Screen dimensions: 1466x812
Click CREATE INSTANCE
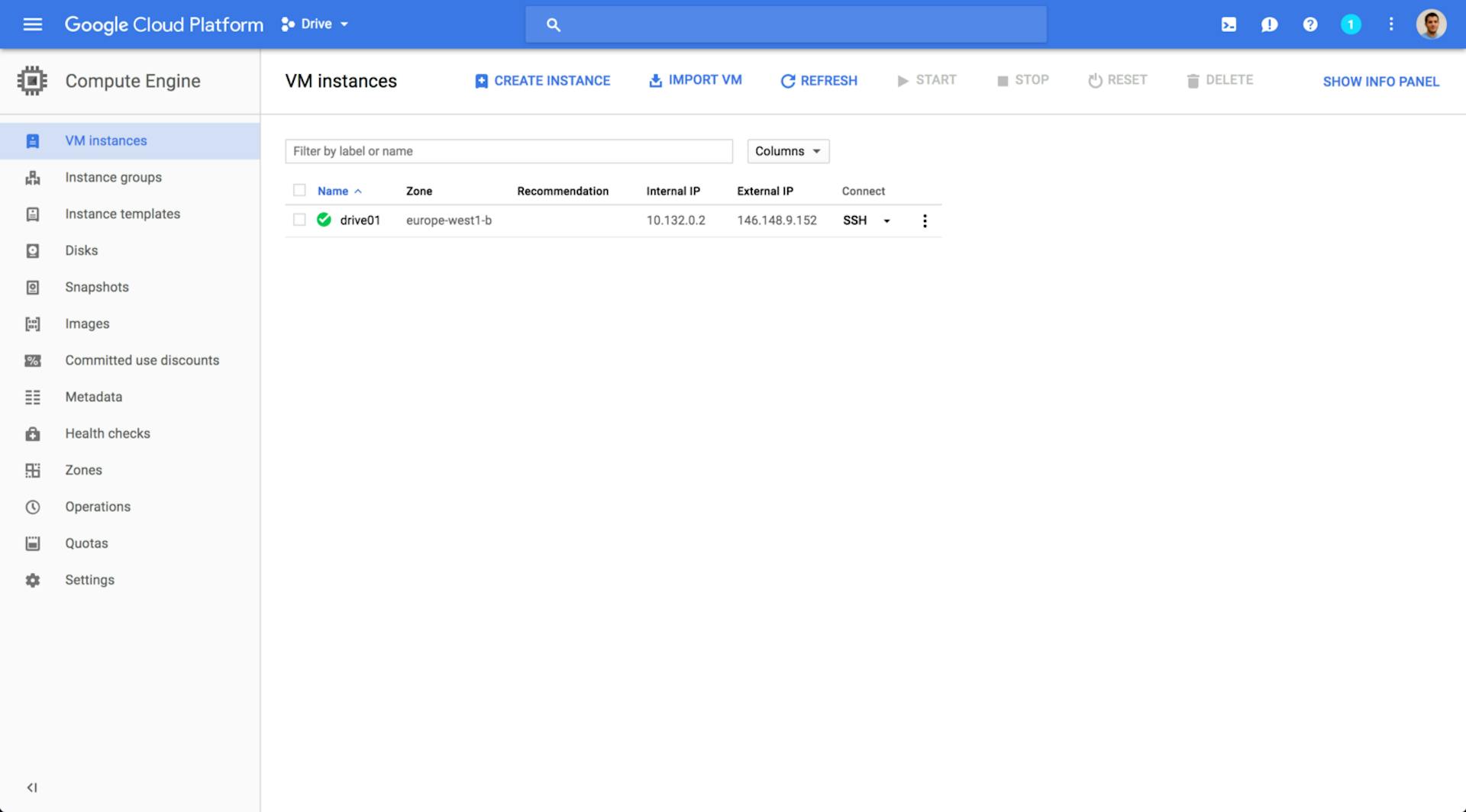pyautogui.click(x=542, y=80)
